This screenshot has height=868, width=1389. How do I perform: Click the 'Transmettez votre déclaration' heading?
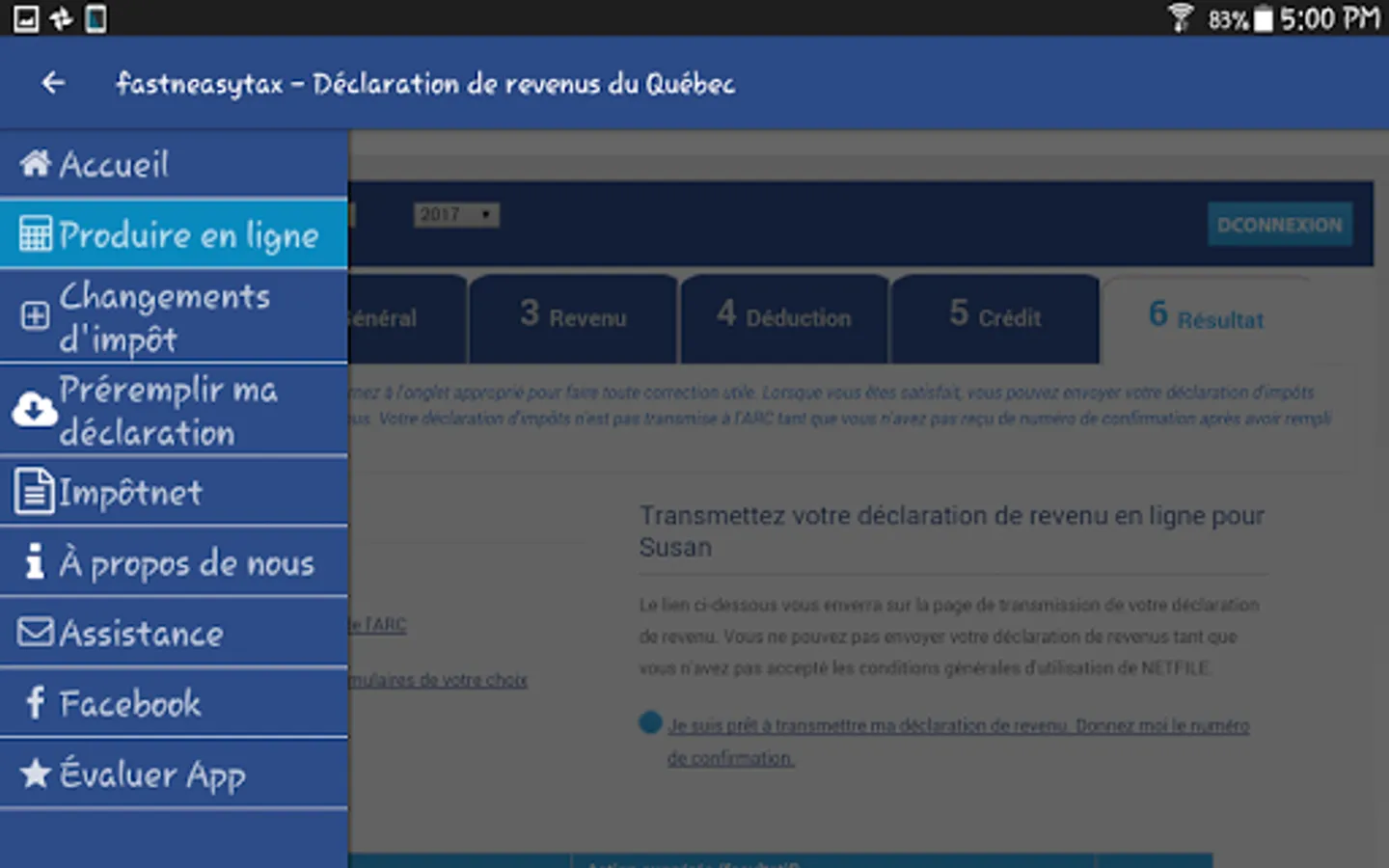pyautogui.click(x=951, y=530)
